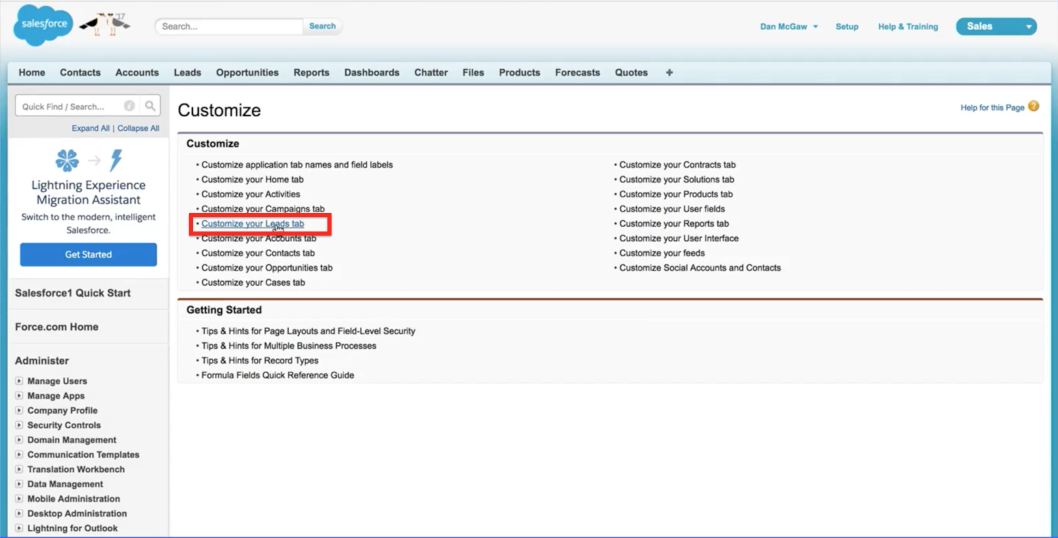This screenshot has height=538, width=1058.
Task: Open Customize your Solutions tab link
Action: coord(677,180)
